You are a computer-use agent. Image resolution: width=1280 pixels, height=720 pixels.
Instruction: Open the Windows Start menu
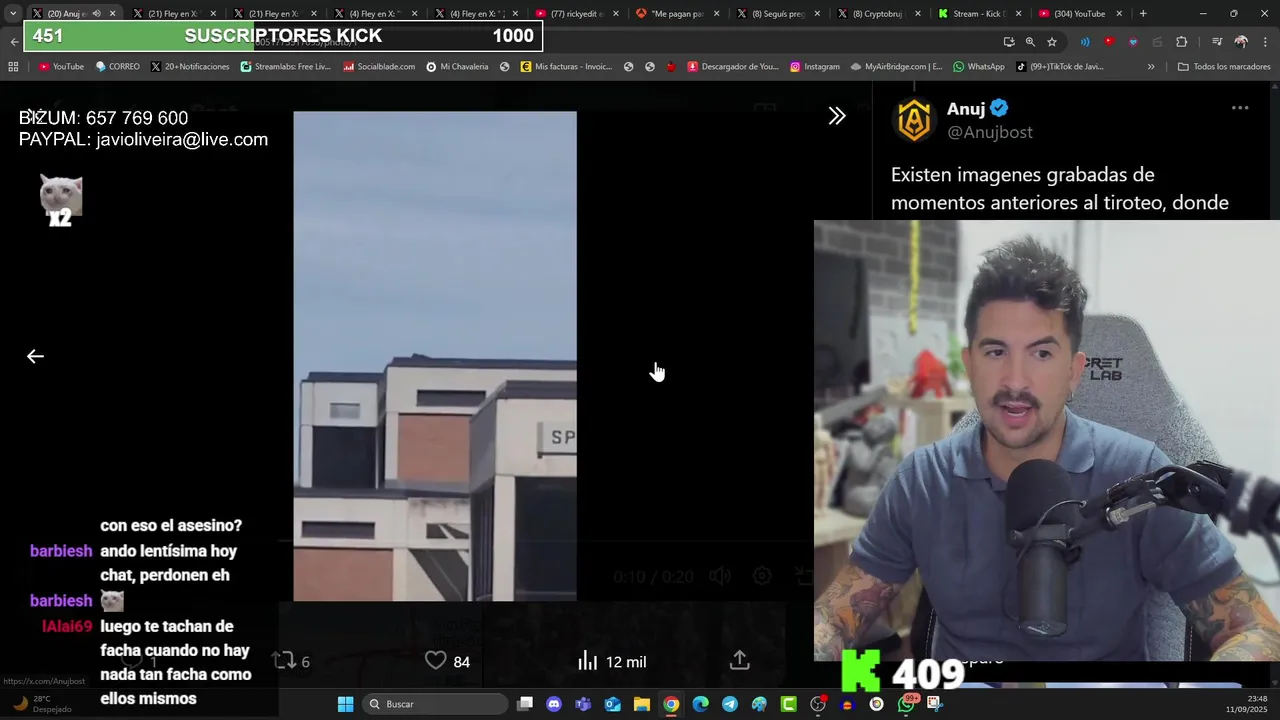coord(345,704)
